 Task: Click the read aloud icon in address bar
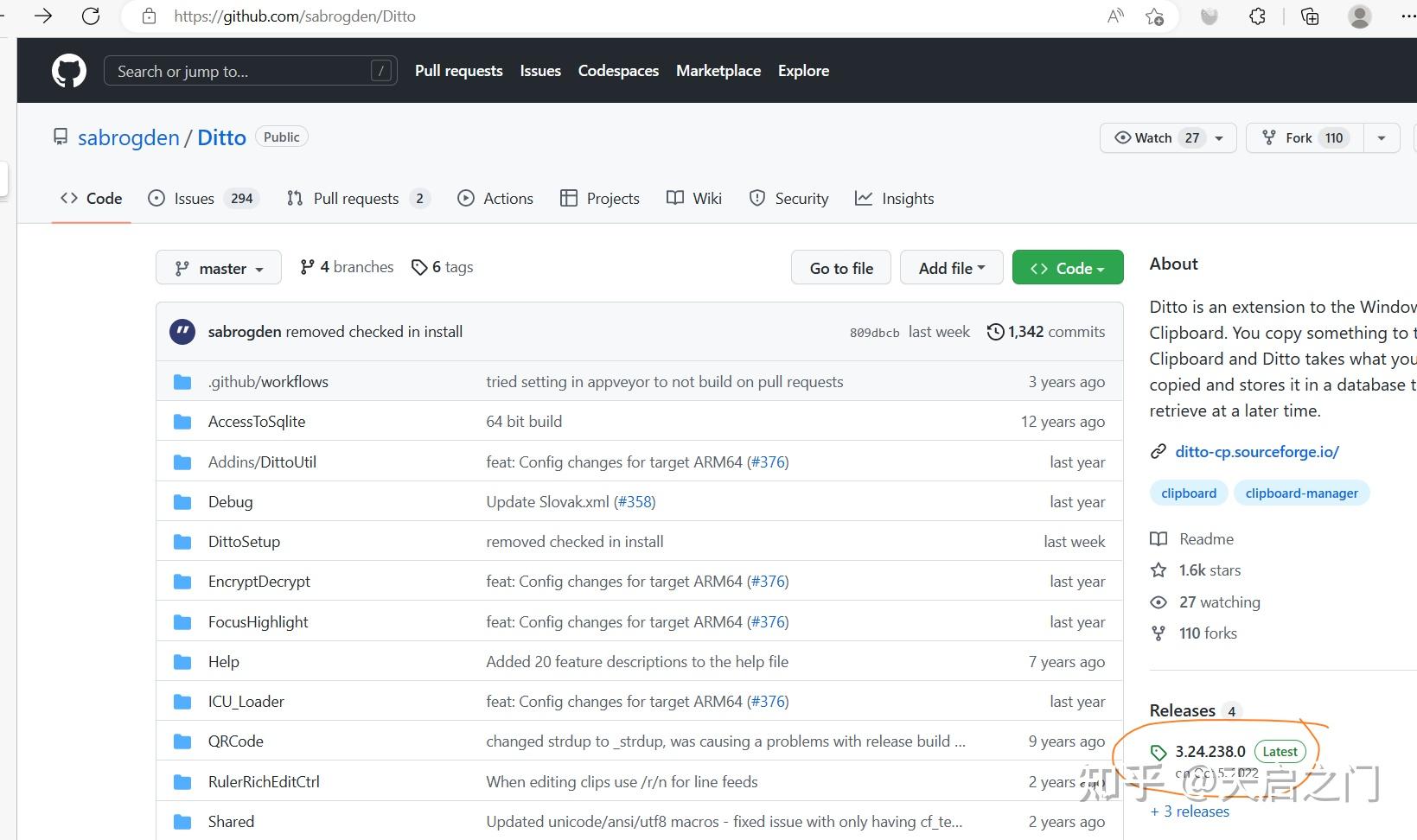[1115, 16]
